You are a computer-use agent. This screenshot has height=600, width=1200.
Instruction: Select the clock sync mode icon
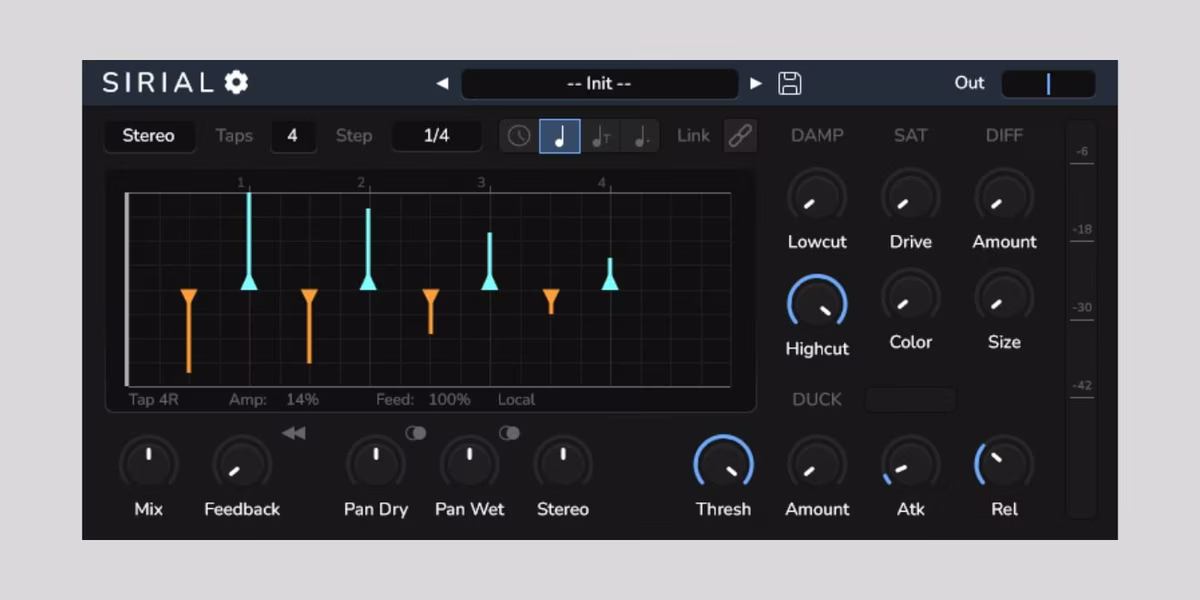coord(517,135)
